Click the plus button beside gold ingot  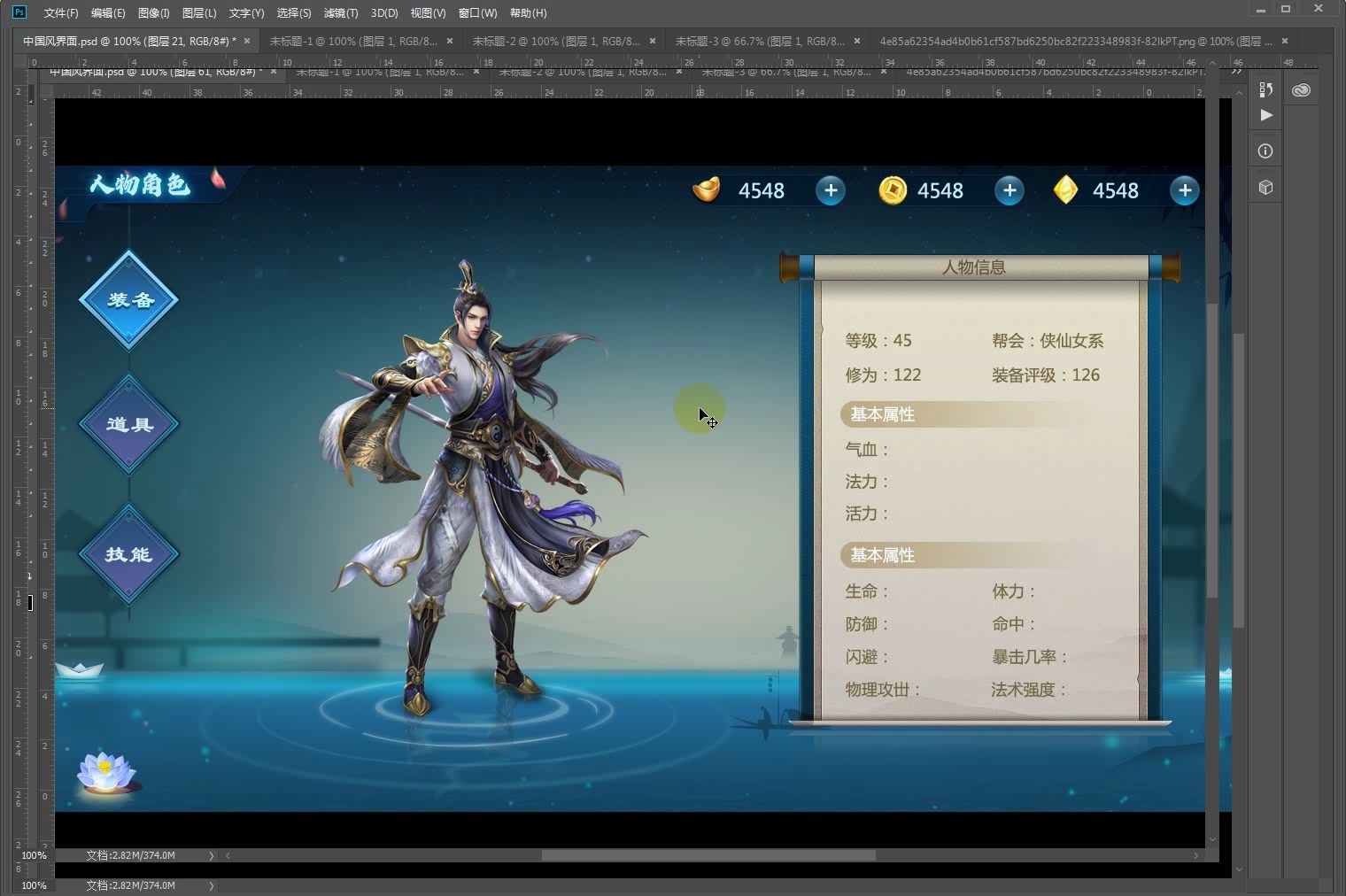(x=830, y=190)
